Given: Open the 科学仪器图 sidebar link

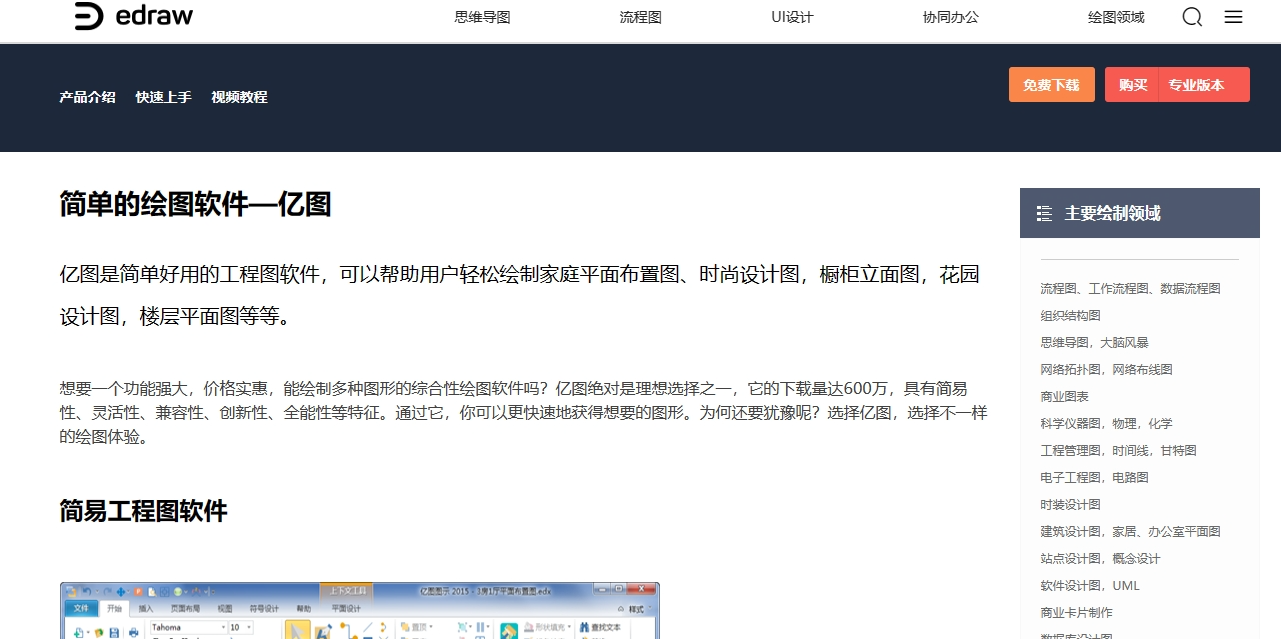Looking at the screenshot, I should 1070,423.
